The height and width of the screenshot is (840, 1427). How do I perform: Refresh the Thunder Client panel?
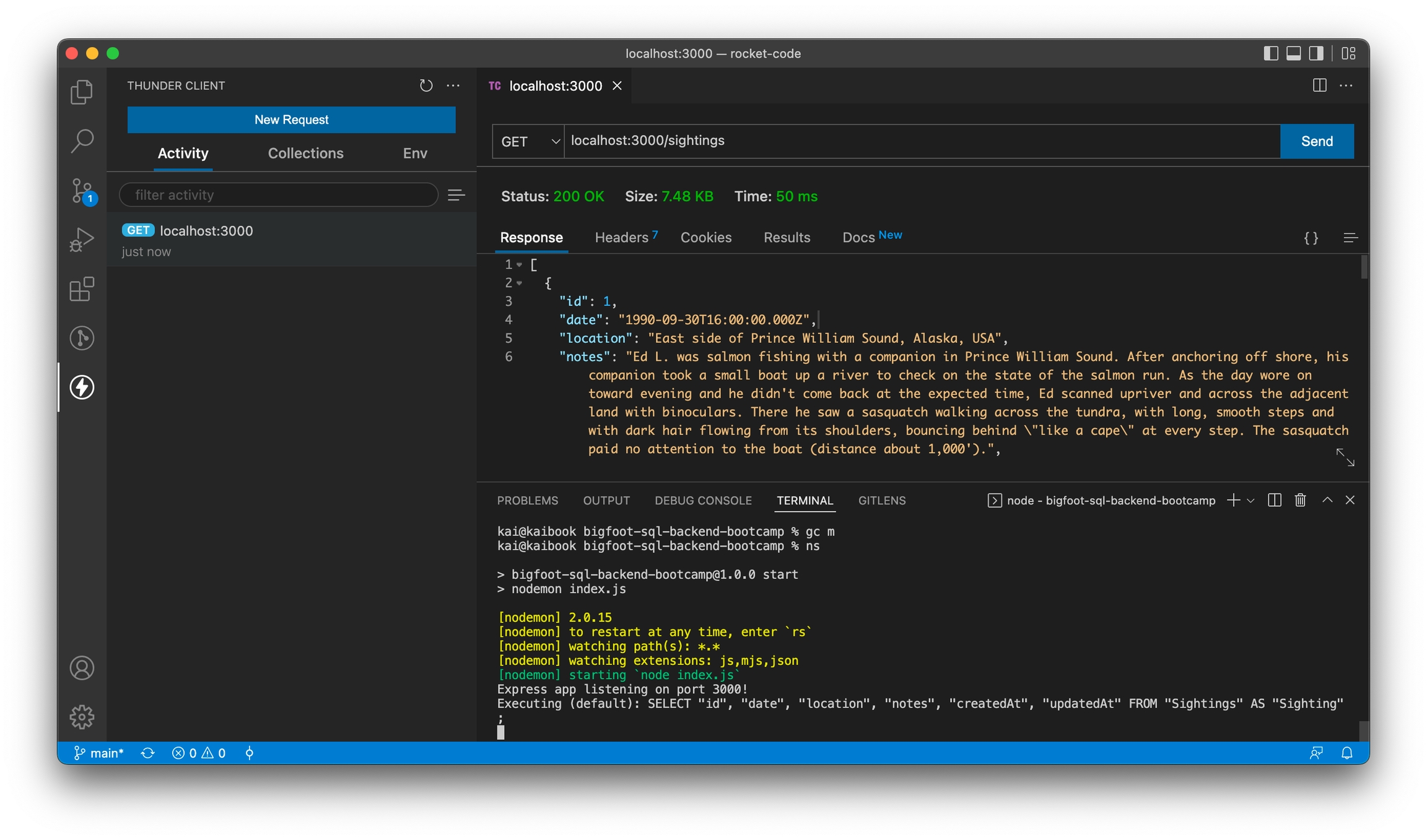(426, 85)
